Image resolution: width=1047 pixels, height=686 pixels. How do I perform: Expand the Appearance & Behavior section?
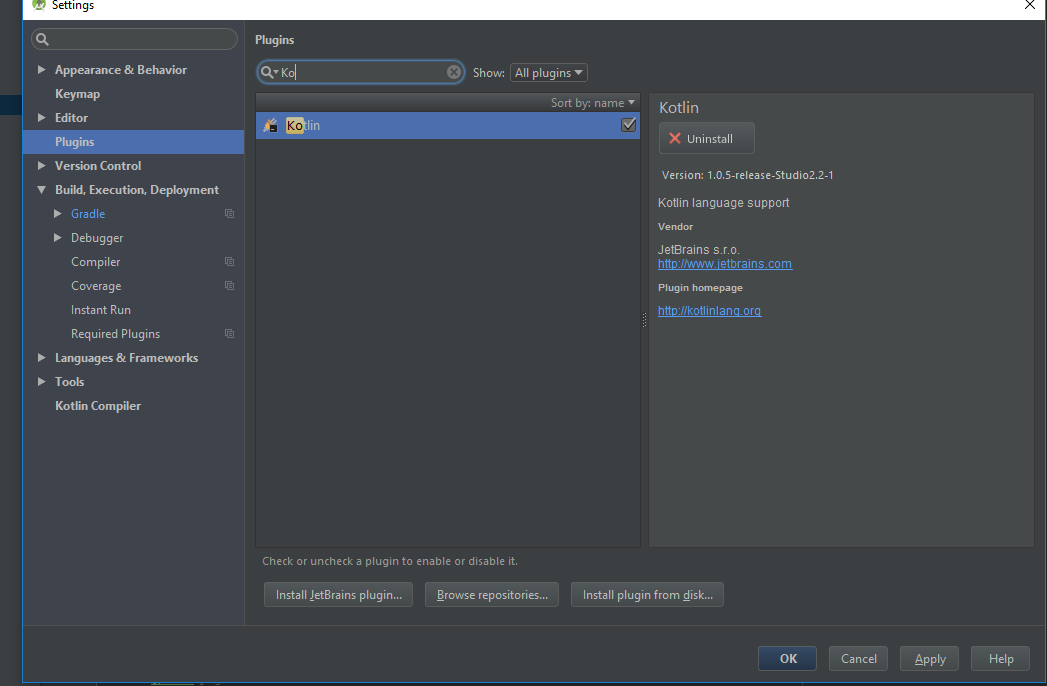(x=41, y=69)
